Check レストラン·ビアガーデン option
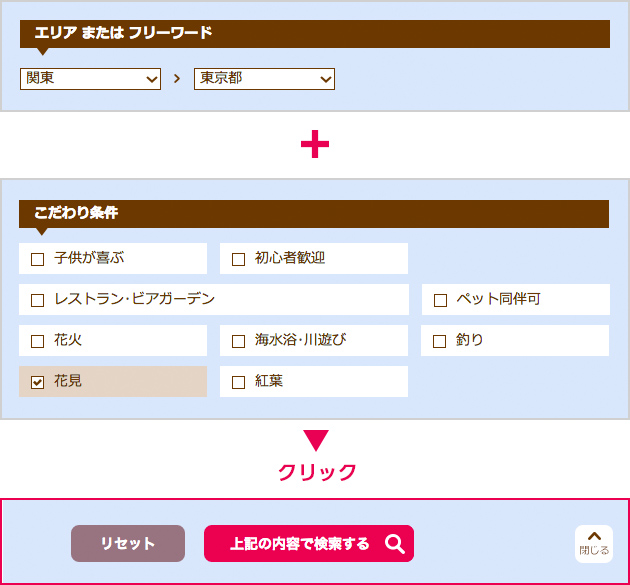Screen dimensions: 630x585 pyautogui.click(x=37, y=300)
